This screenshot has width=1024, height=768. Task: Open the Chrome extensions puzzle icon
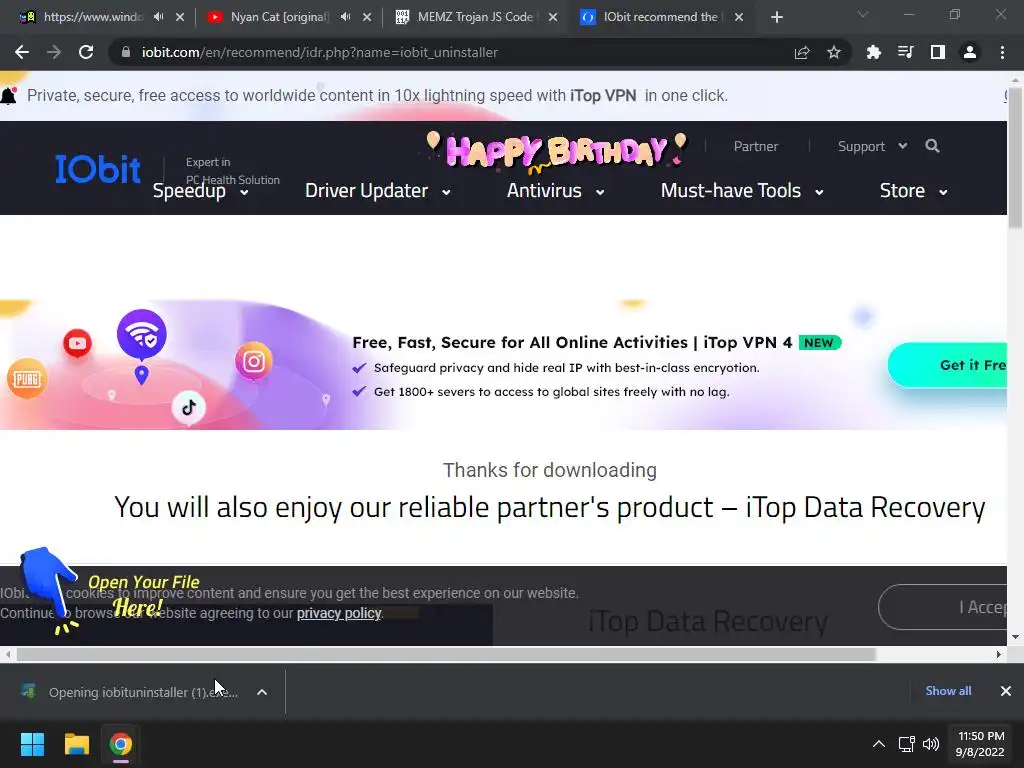873,52
